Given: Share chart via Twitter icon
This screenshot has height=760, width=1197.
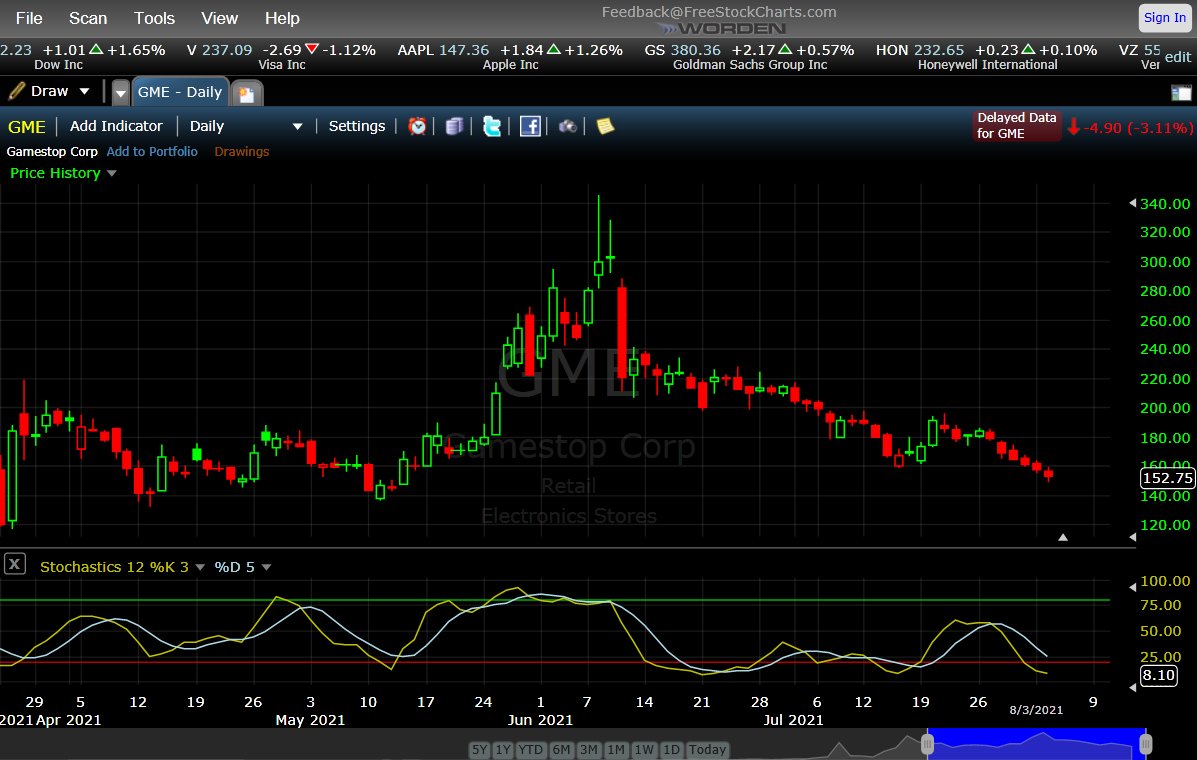Looking at the screenshot, I should coord(492,126).
